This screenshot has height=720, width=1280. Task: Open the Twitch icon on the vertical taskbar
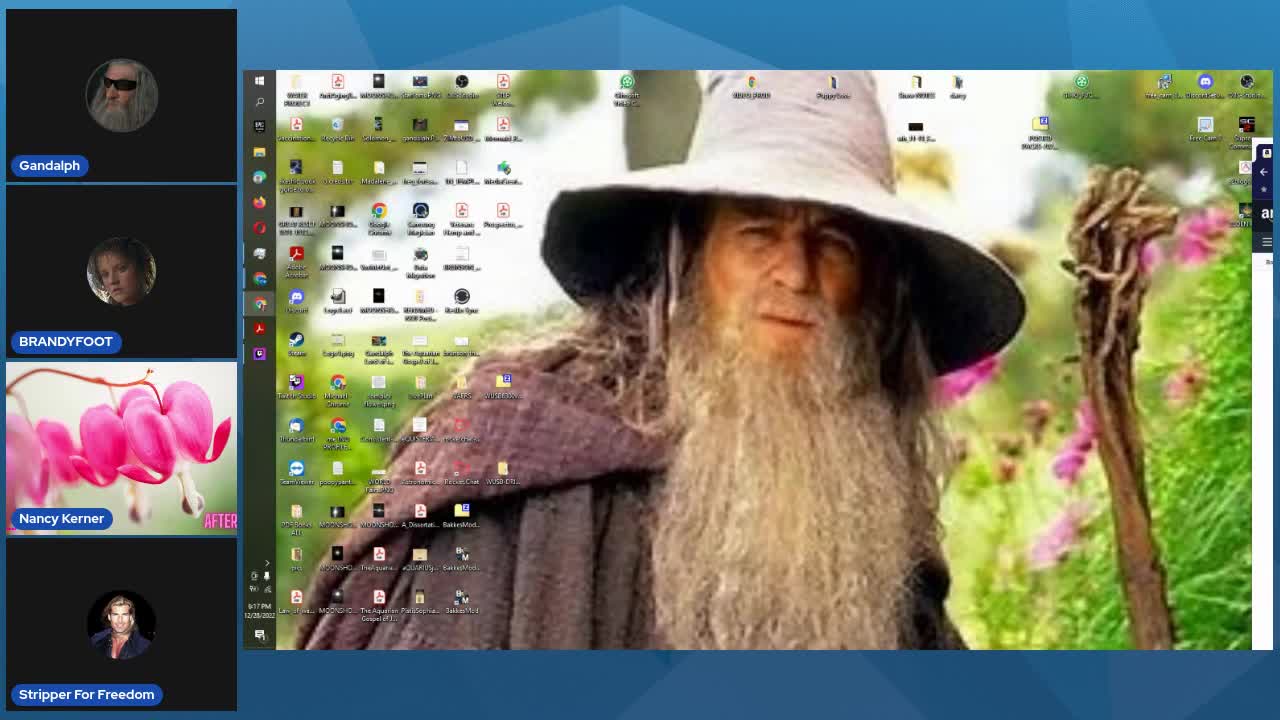point(259,354)
